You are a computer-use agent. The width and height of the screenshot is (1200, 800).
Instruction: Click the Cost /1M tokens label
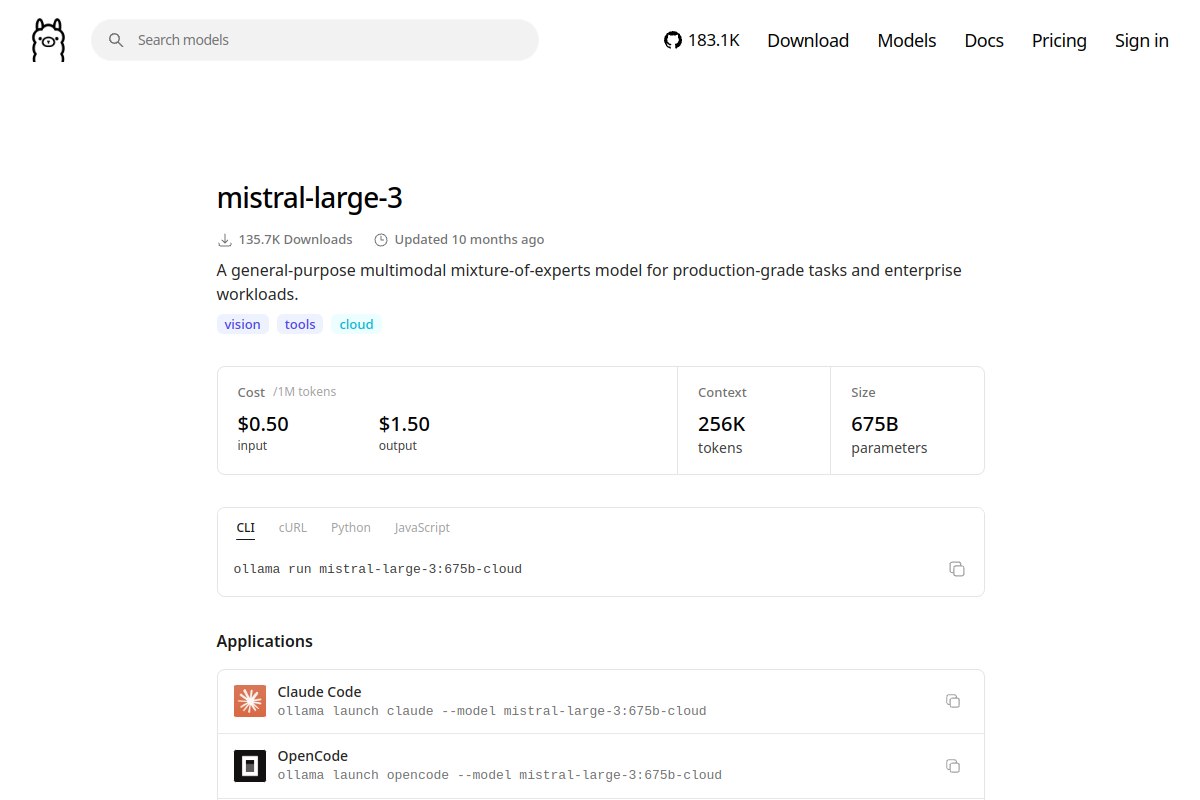[287, 392]
